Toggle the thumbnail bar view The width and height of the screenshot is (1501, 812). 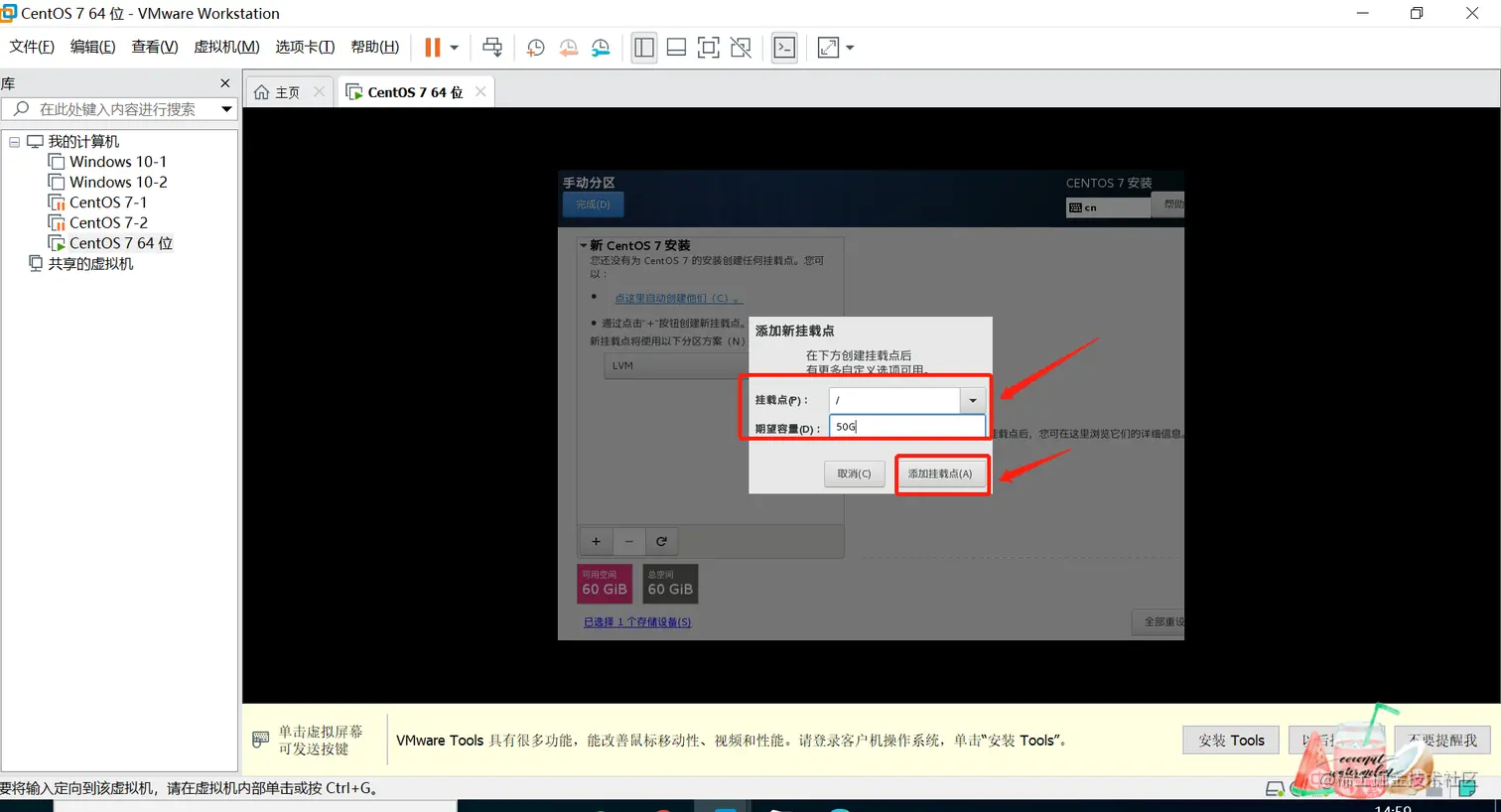coord(676,47)
